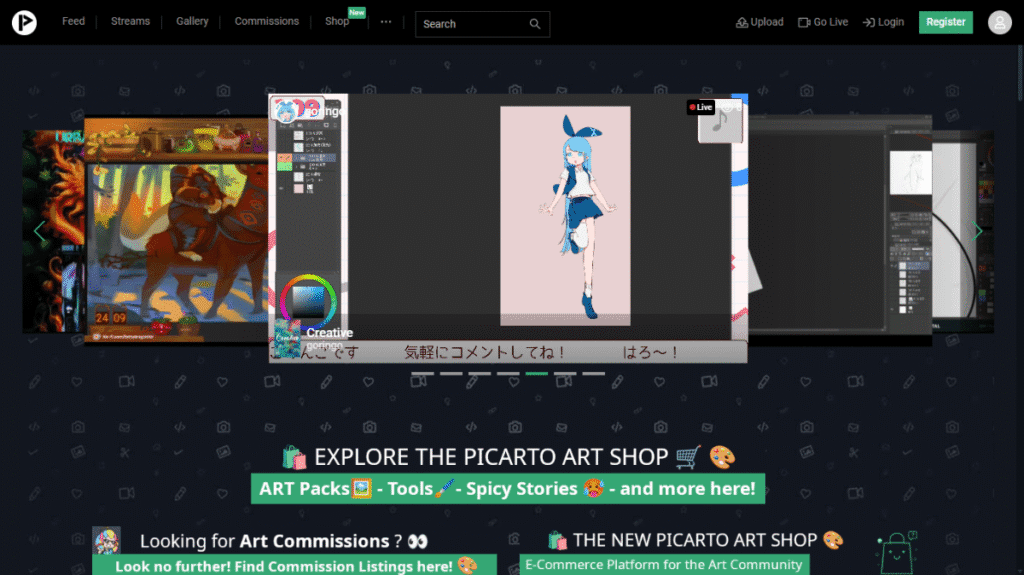Click the red Live badge on stream
This screenshot has width=1024, height=575.
pyautogui.click(x=700, y=107)
